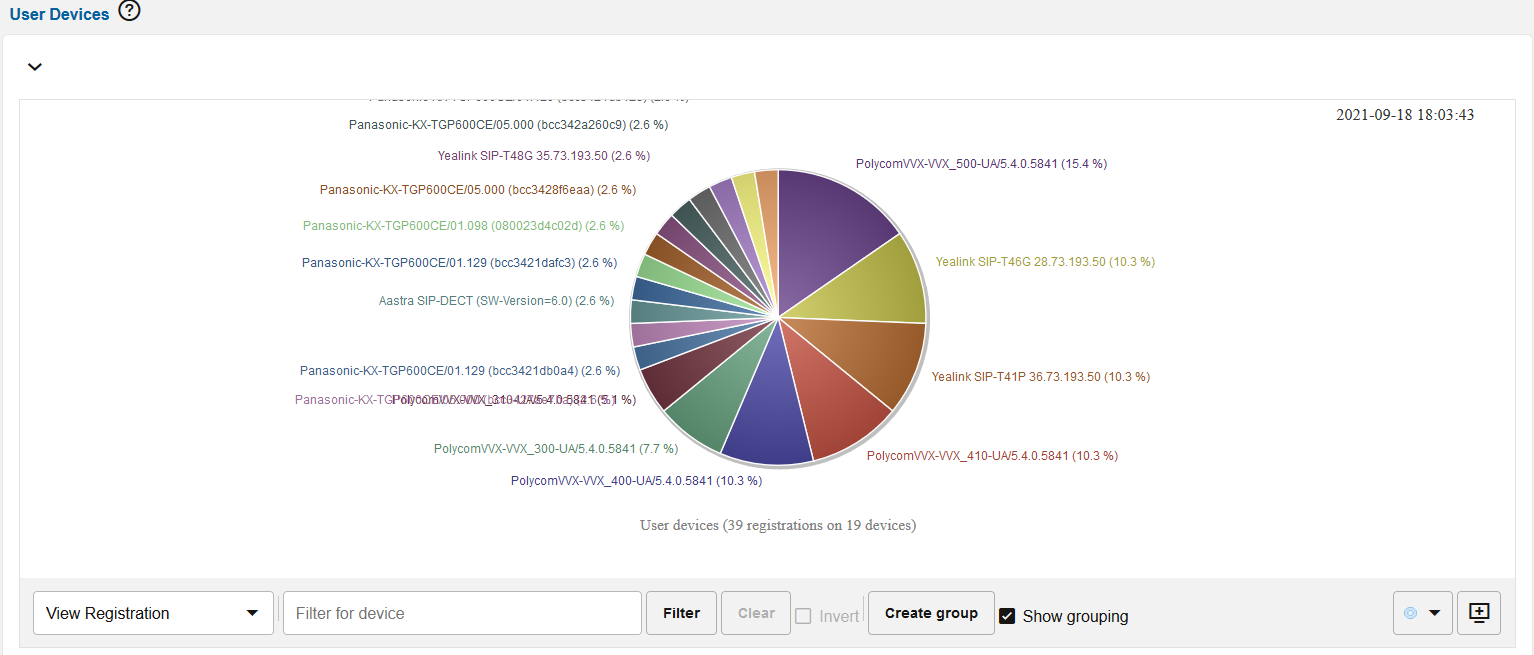Open the User Devices help icon

point(129,12)
